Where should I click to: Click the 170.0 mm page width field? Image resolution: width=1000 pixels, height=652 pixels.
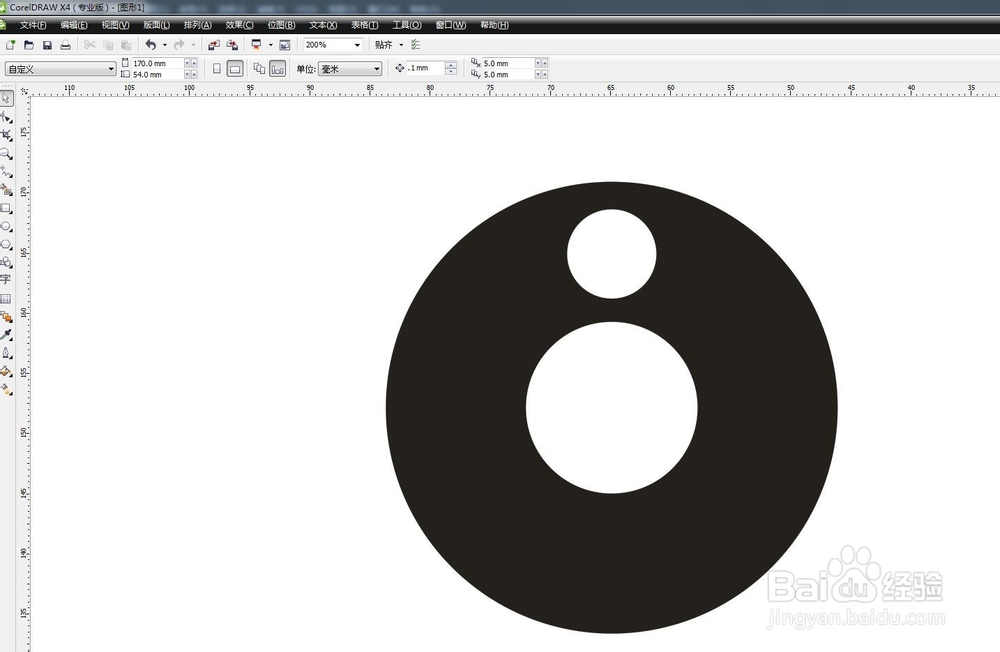point(158,63)
